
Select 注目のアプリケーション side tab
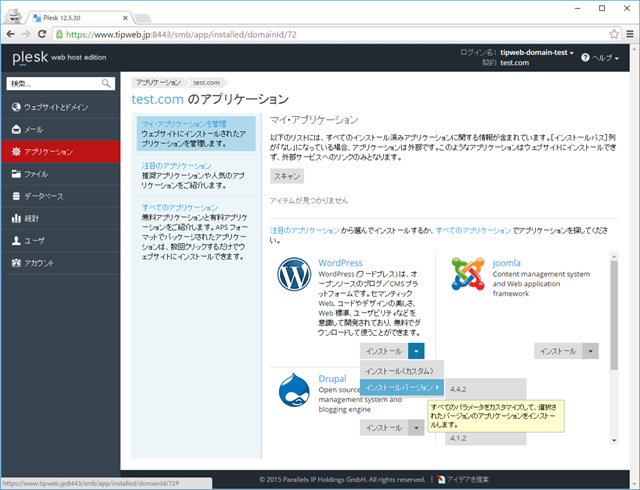(196, 175)
